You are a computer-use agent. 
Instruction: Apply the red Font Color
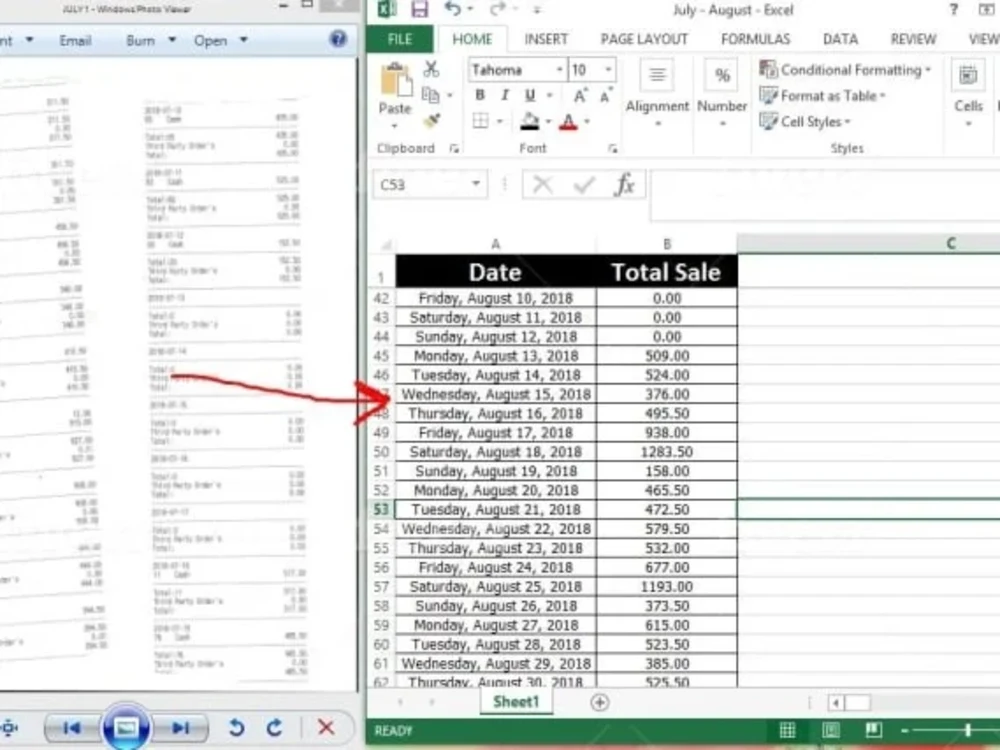pos(568,121)
